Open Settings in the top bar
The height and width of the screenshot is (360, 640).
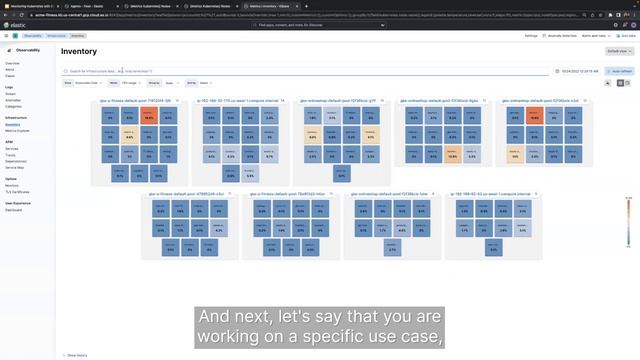click(531, 36)
